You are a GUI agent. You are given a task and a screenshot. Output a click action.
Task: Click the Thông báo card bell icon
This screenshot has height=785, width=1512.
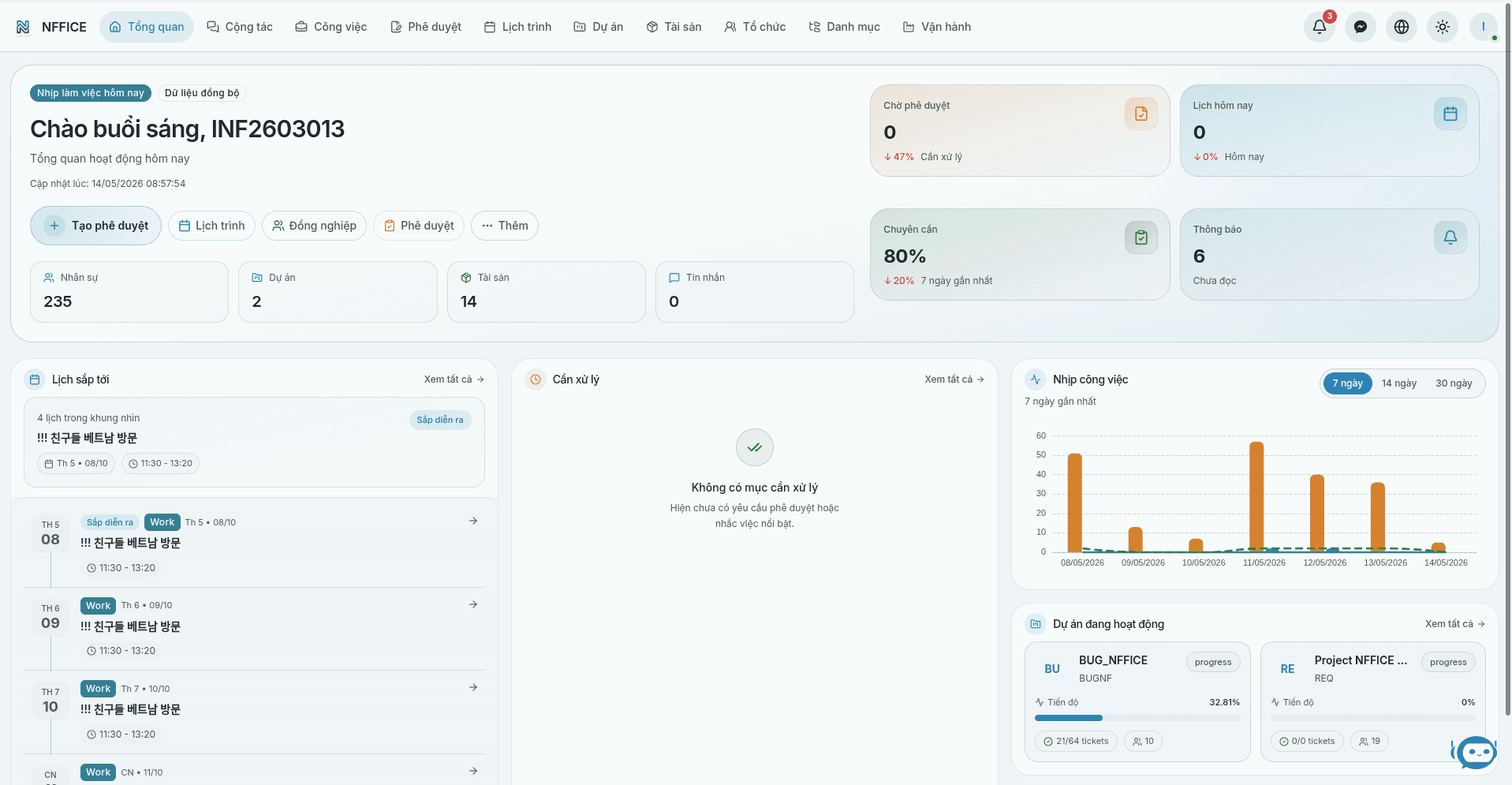point(1450,237)
